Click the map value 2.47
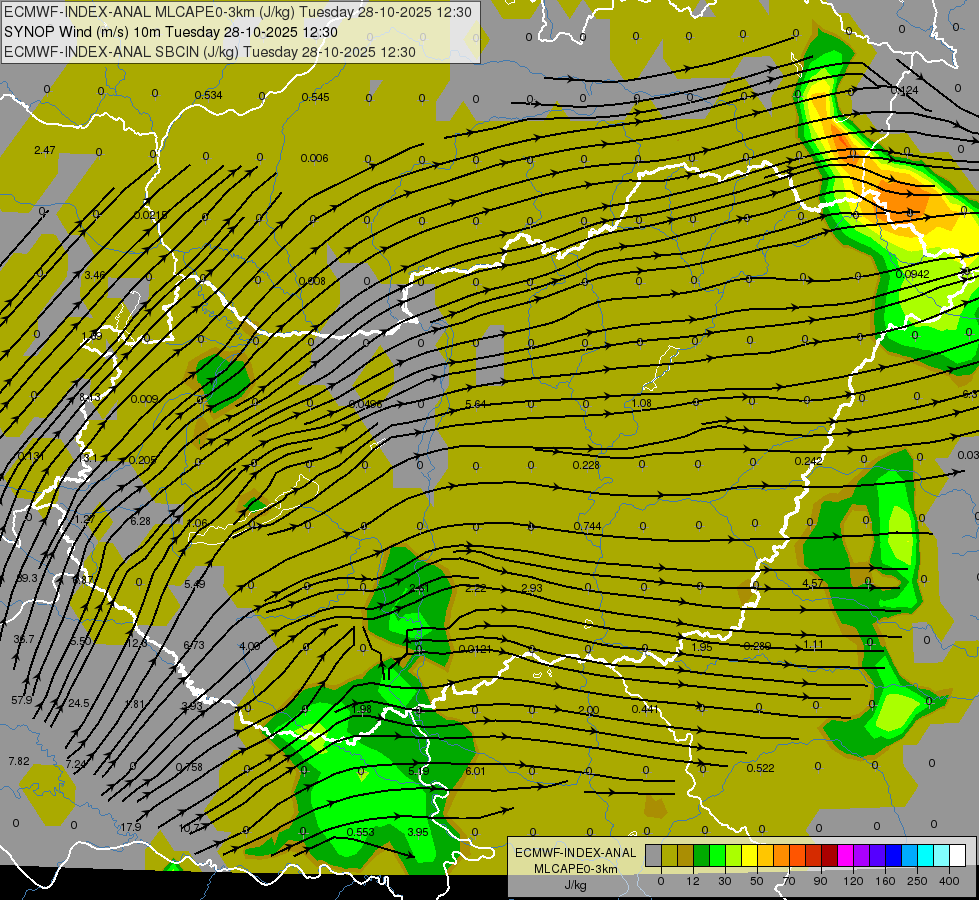 [x=45, y=150]
